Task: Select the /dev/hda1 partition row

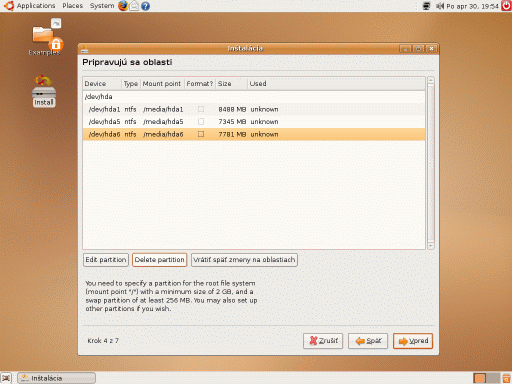Action: click(254, 109)
